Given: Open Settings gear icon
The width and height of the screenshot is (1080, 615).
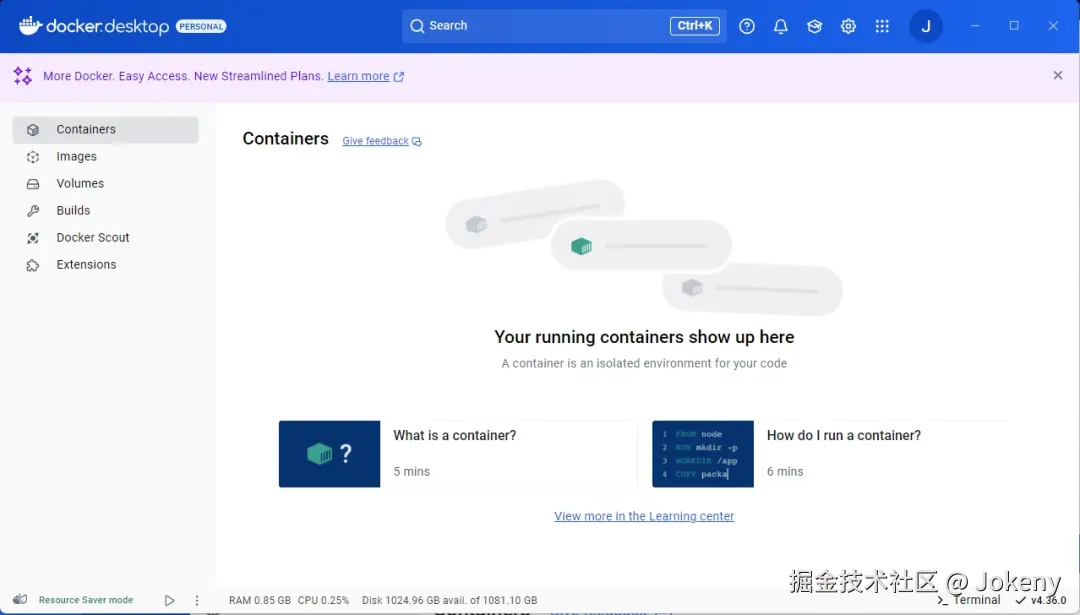Looking at the screenshot, I should 848,26.
